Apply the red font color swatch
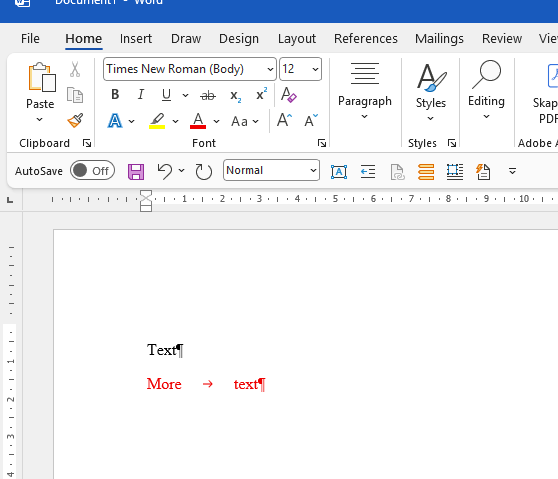558x479 pixels. pos(198,121)
